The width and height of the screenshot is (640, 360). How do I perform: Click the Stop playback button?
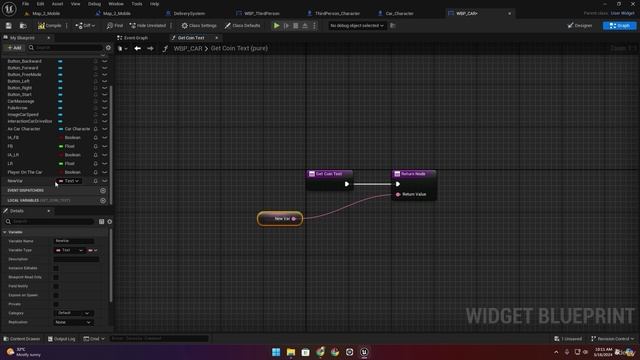[x=296, y=26]
